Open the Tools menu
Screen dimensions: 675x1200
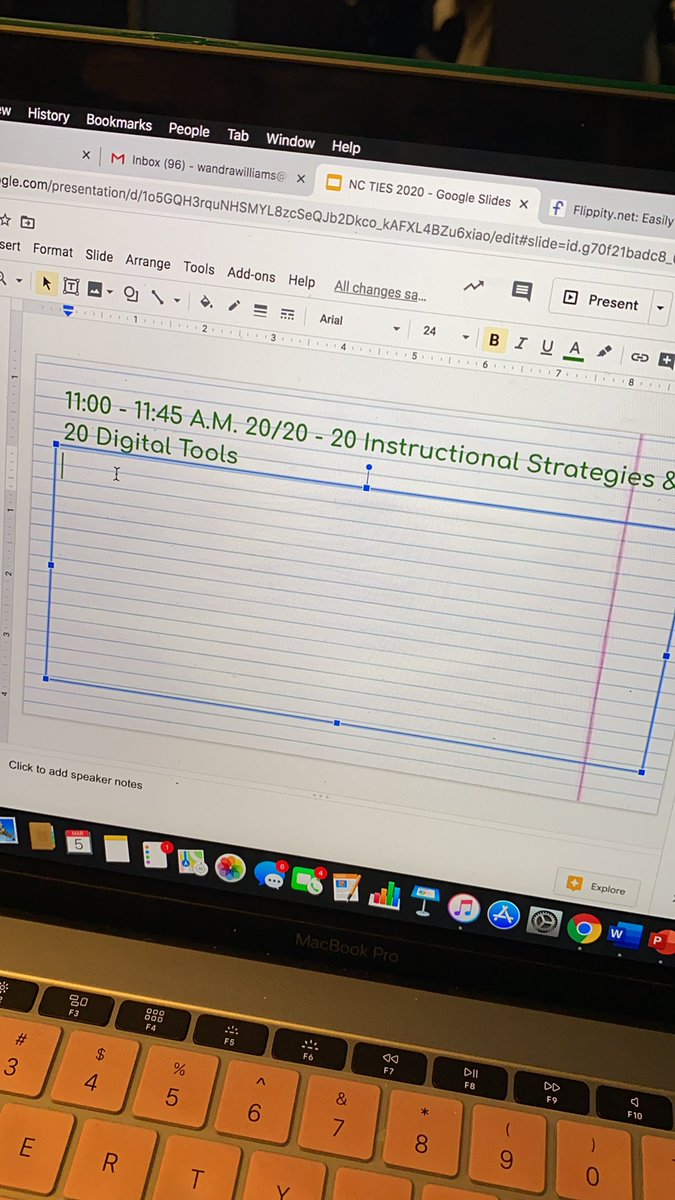(x=199, y=267)
